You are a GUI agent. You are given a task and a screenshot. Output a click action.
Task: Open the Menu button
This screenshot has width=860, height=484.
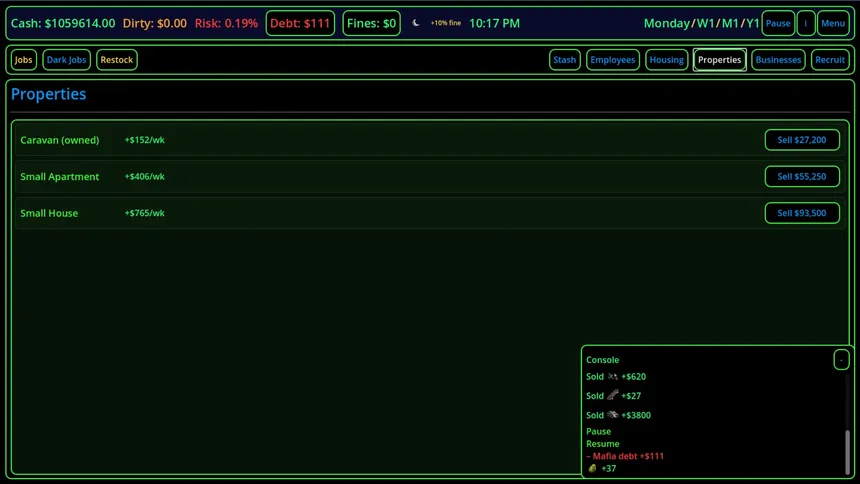pos(833,23)
